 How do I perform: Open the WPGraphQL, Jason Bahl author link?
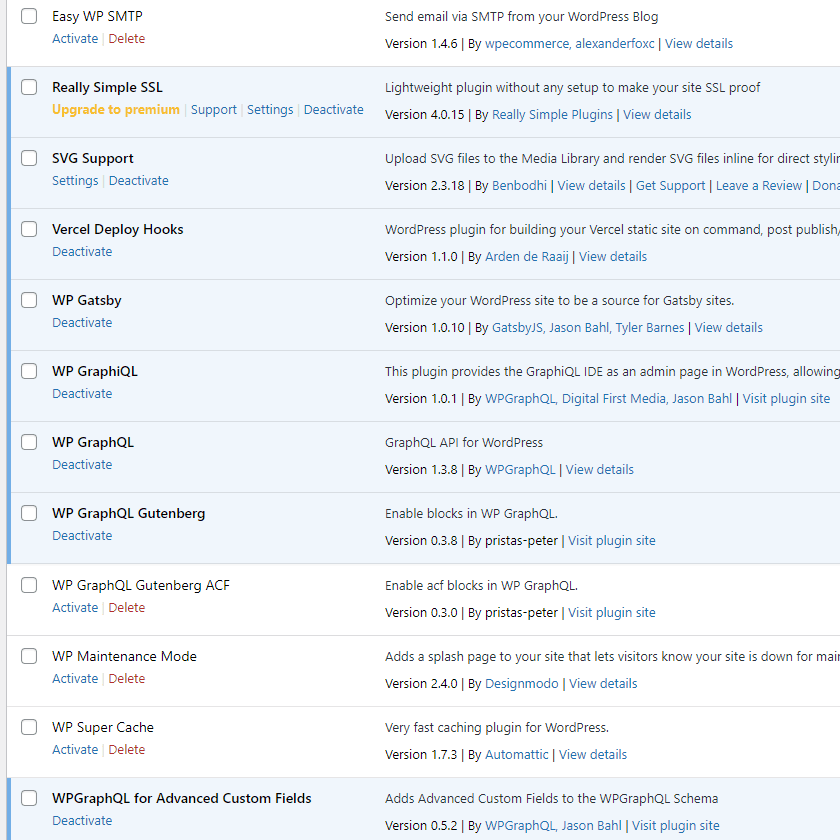tap(553, 826)
